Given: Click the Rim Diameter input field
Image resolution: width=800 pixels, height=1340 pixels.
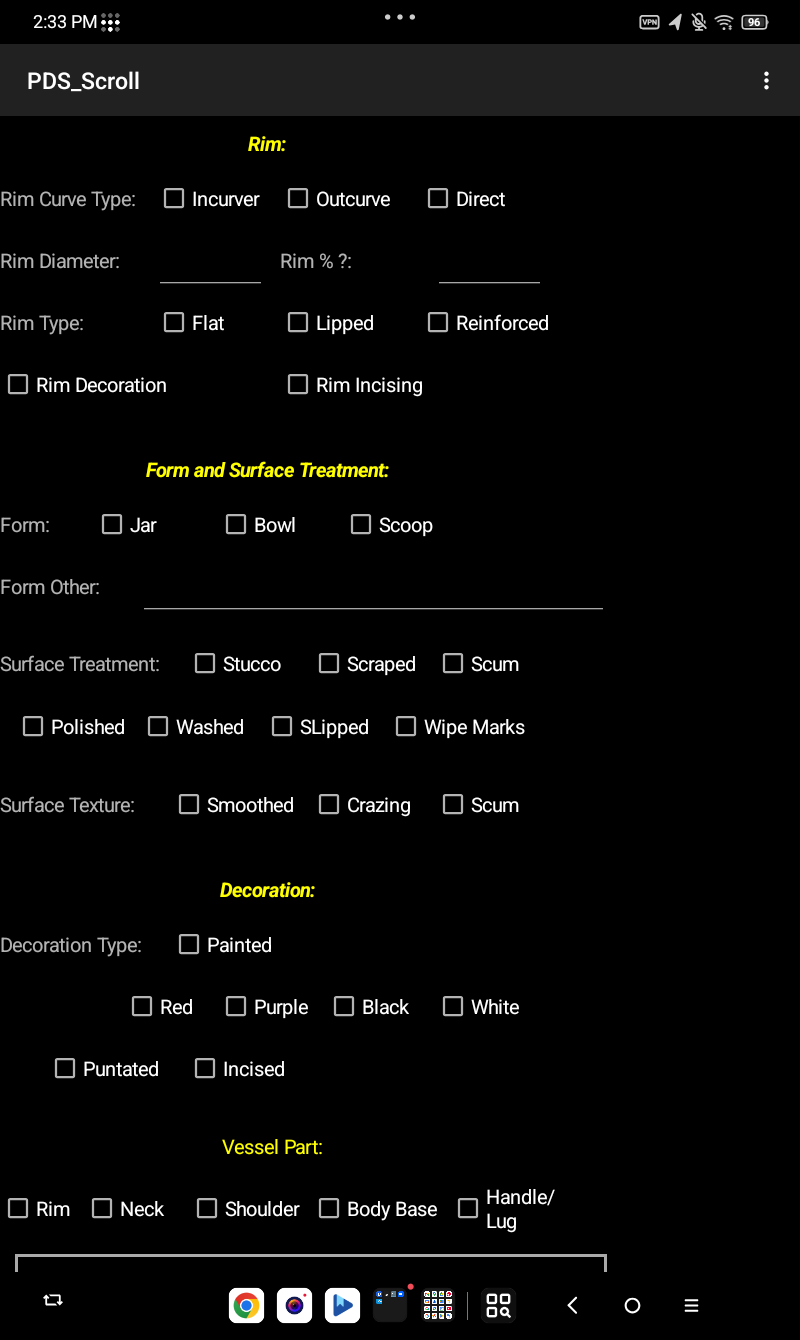Looking at the screenshot, I should 210,264.
